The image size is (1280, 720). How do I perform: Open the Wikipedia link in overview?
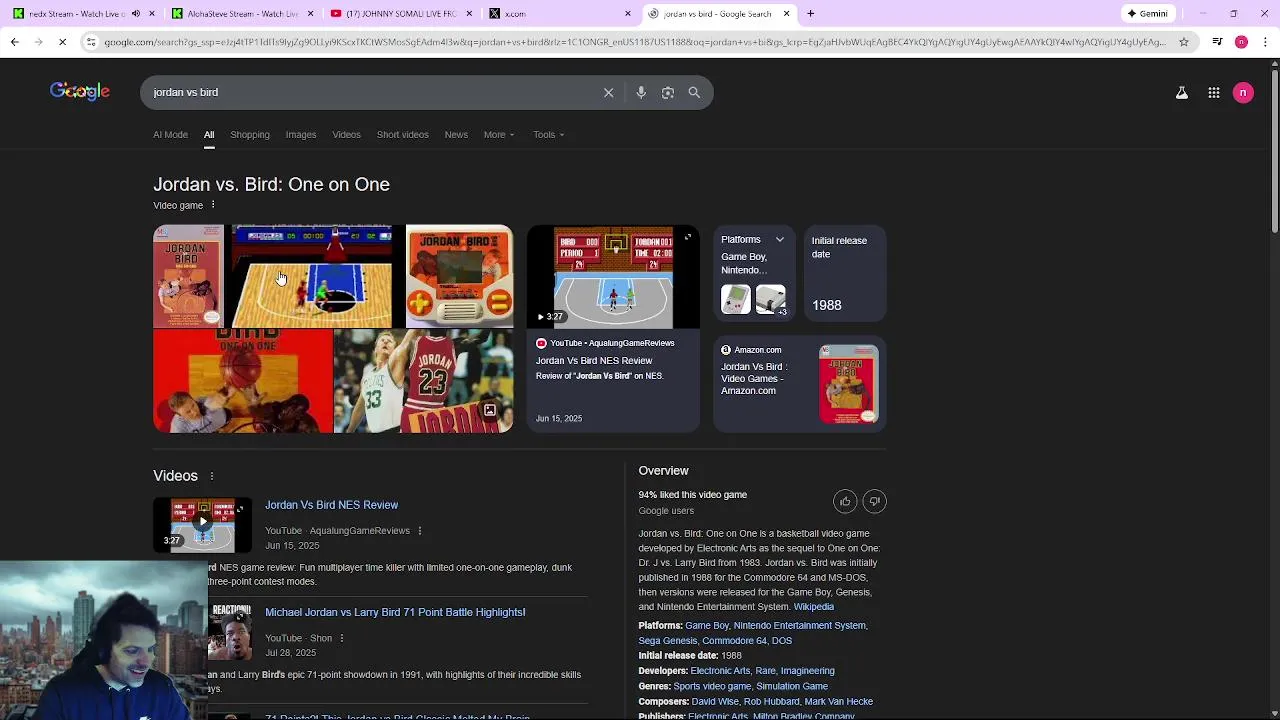point(813,607)
